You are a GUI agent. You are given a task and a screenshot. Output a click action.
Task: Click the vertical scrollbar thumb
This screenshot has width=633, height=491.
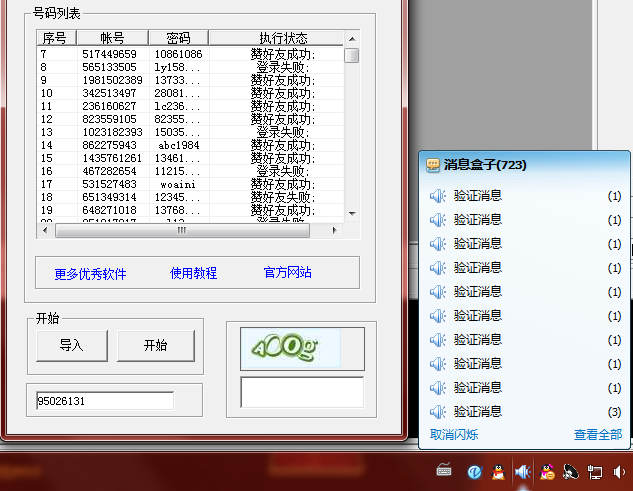pos(352,55)
